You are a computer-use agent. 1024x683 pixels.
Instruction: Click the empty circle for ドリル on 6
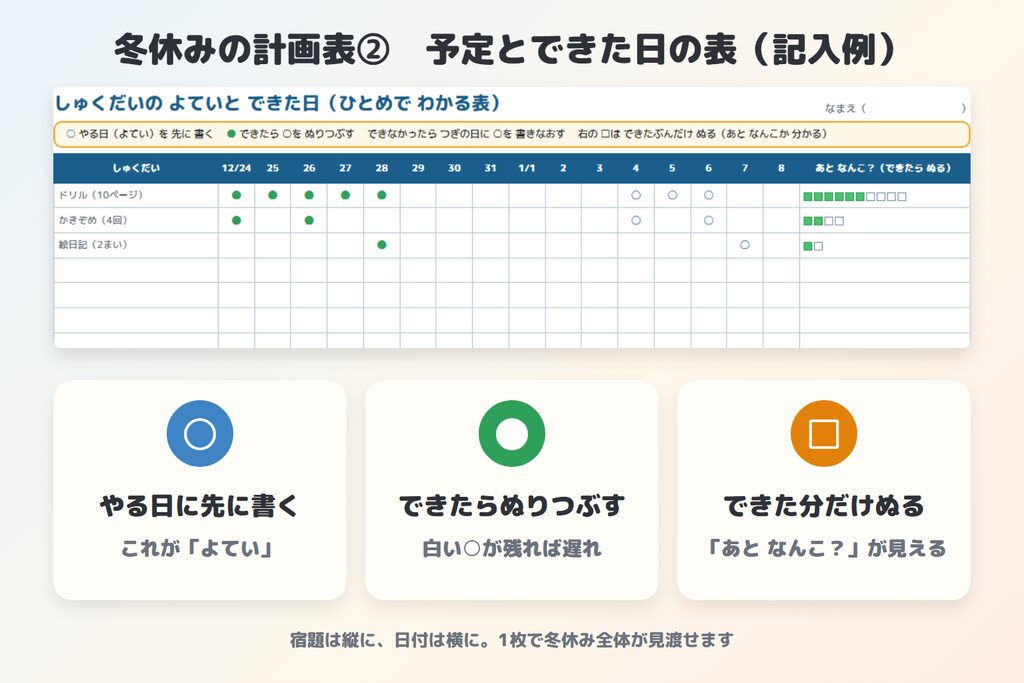[709, 195]
